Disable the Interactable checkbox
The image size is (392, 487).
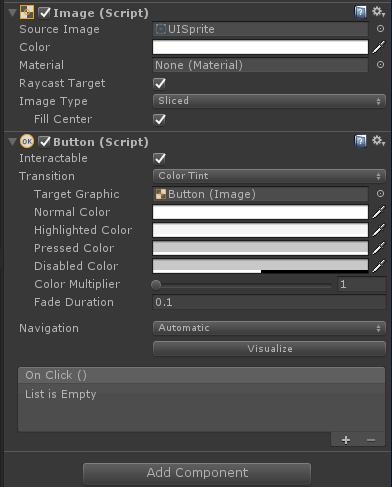(159, 158)
